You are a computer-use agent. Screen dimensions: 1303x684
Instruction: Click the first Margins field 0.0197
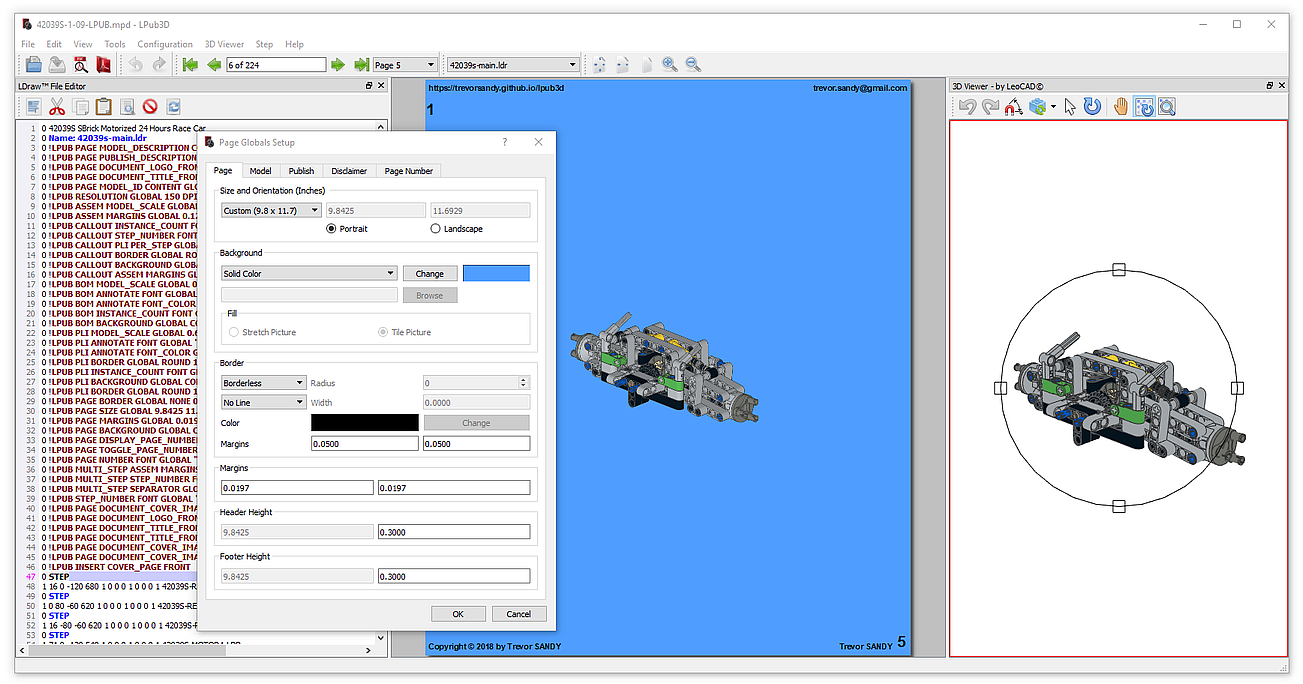(297, 487)
